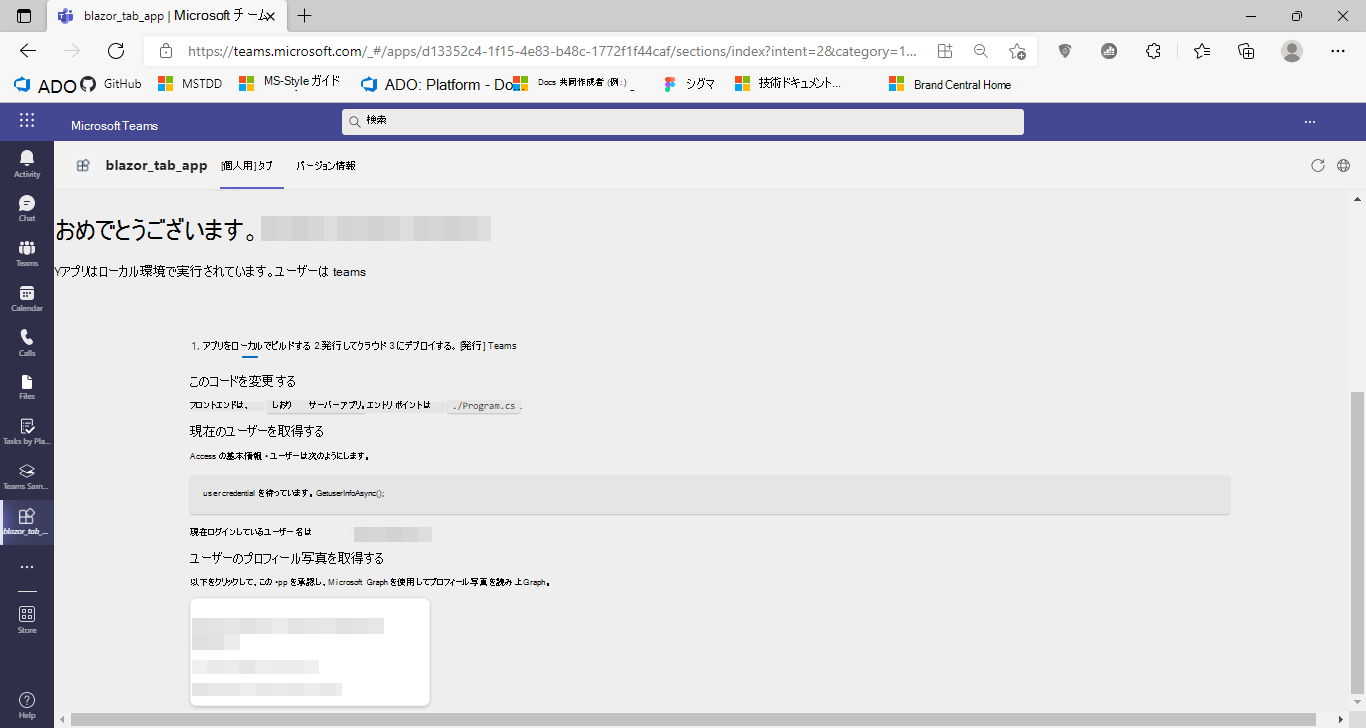Open the シグマ Figma bookmark
The image size is (1366, 728).
click(x=689, y=85)
